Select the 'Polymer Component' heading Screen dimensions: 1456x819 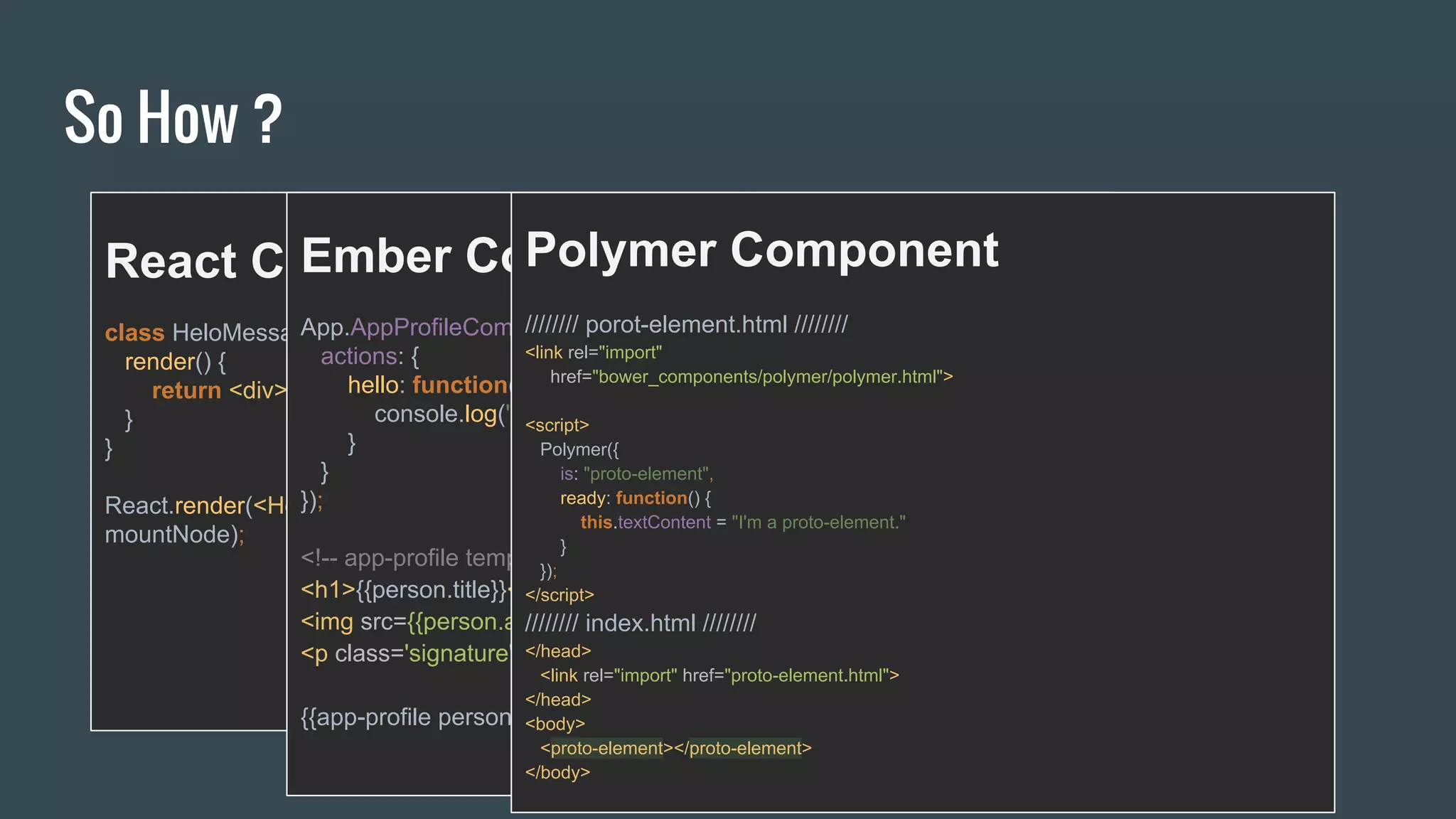coord(762,250)
